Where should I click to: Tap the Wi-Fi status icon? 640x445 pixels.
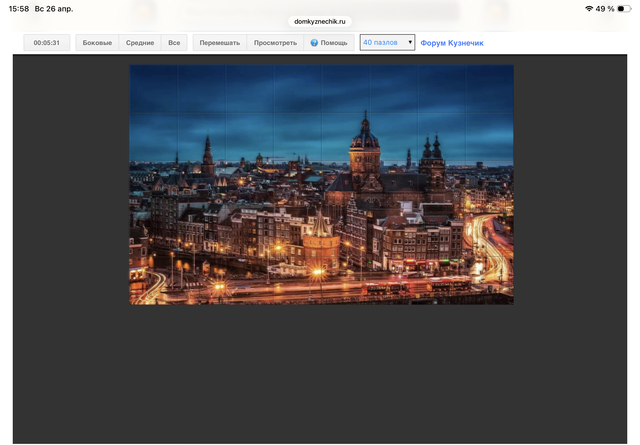coord(589,8)
